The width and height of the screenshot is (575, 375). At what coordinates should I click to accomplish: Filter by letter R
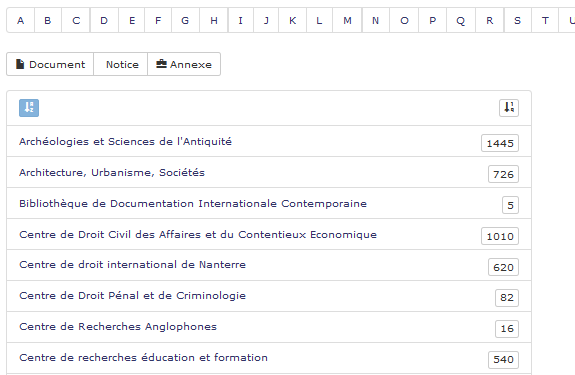tap(490, 21)
